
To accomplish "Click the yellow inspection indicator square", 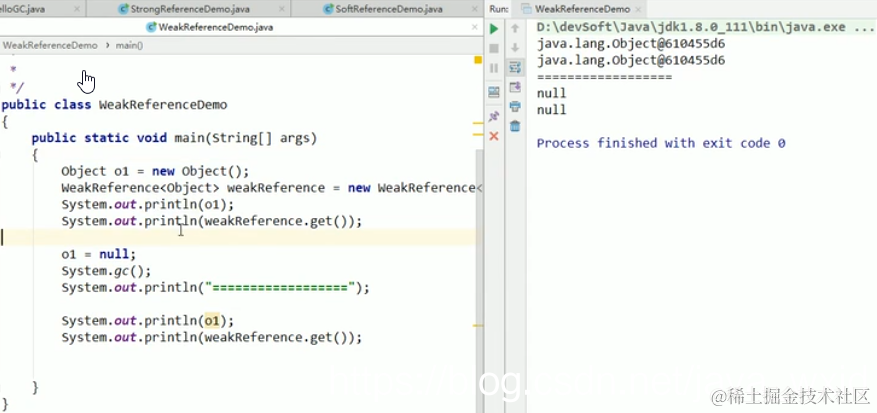I will [x=478, y=60].
